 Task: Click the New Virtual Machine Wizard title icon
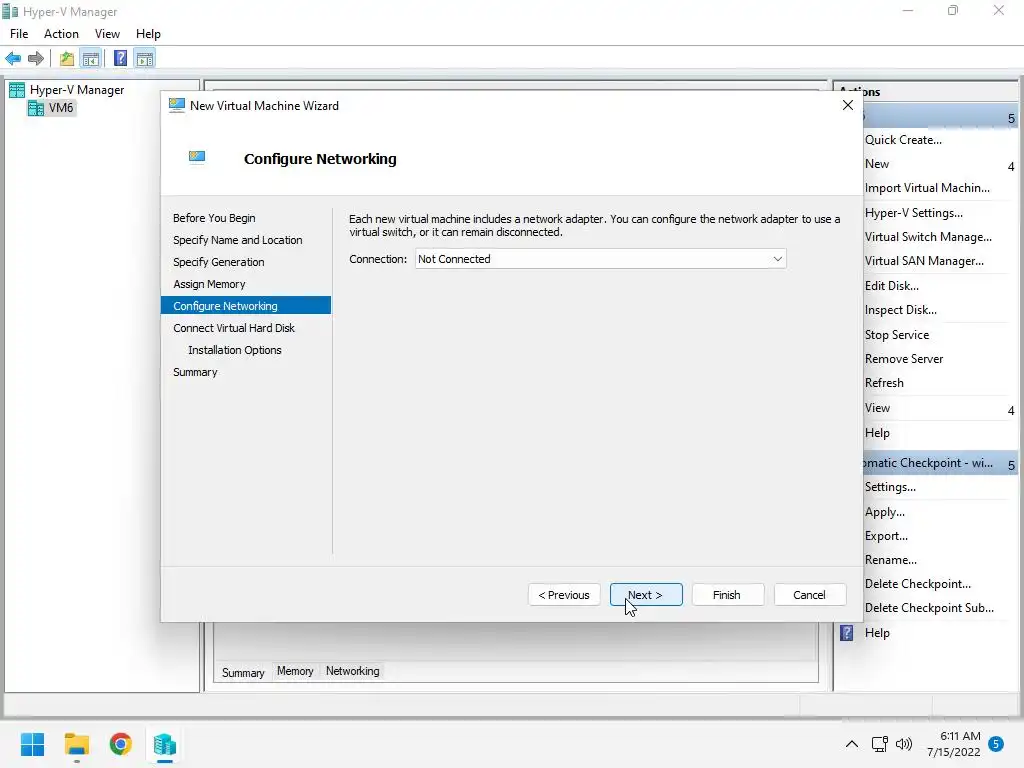tap(176, 105)
